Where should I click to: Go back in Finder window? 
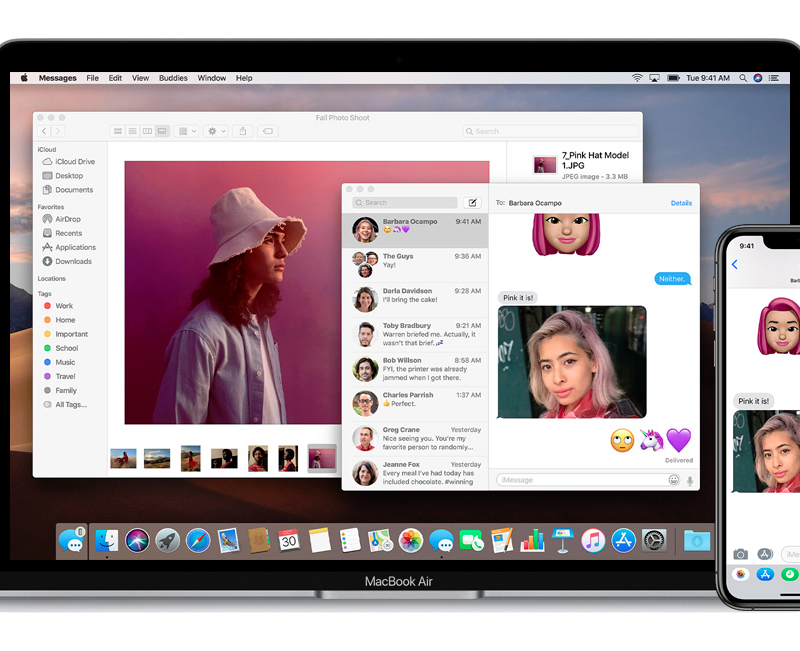tap(44, 131)
